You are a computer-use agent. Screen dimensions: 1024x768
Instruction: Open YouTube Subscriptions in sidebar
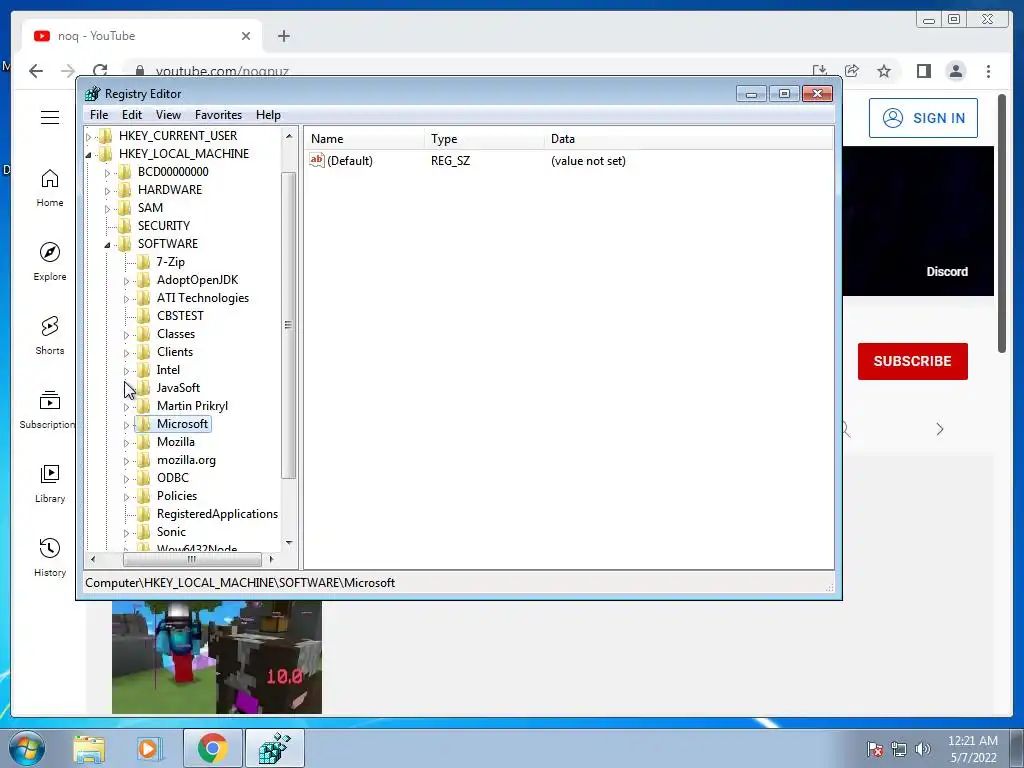pos(47,410)
